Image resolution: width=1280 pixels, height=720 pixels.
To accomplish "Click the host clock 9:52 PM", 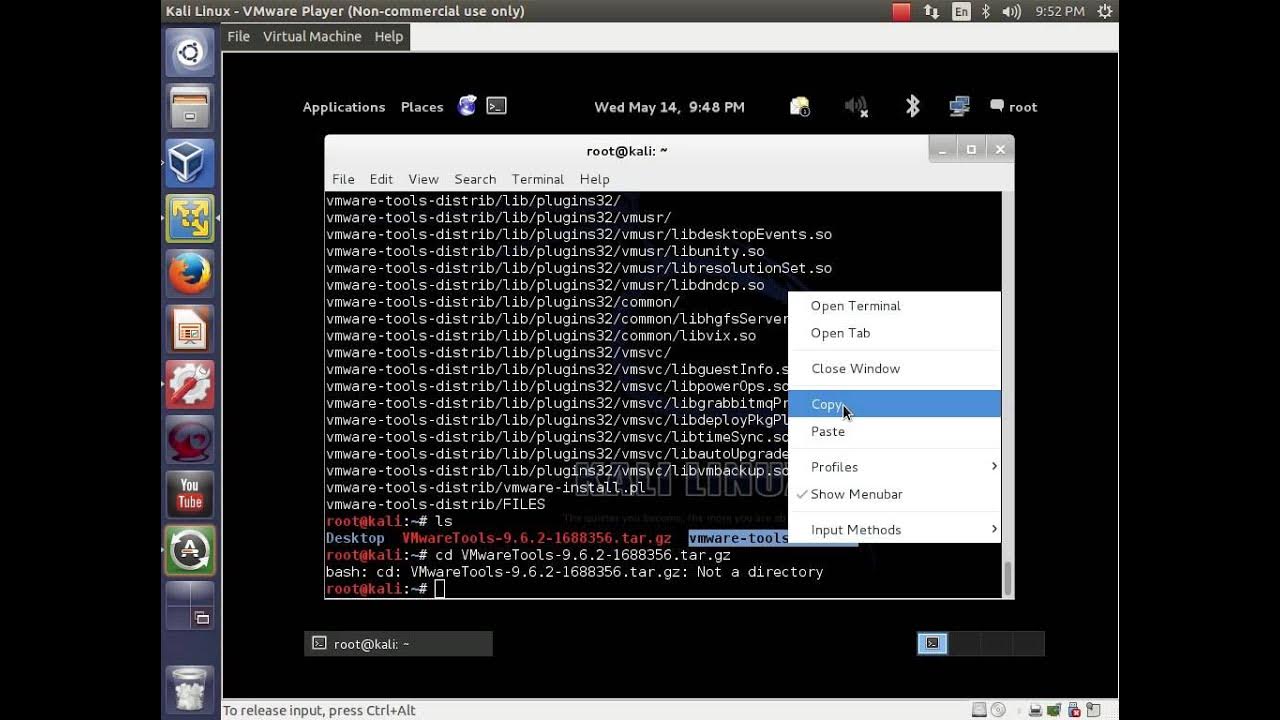I will point(1060,11).
